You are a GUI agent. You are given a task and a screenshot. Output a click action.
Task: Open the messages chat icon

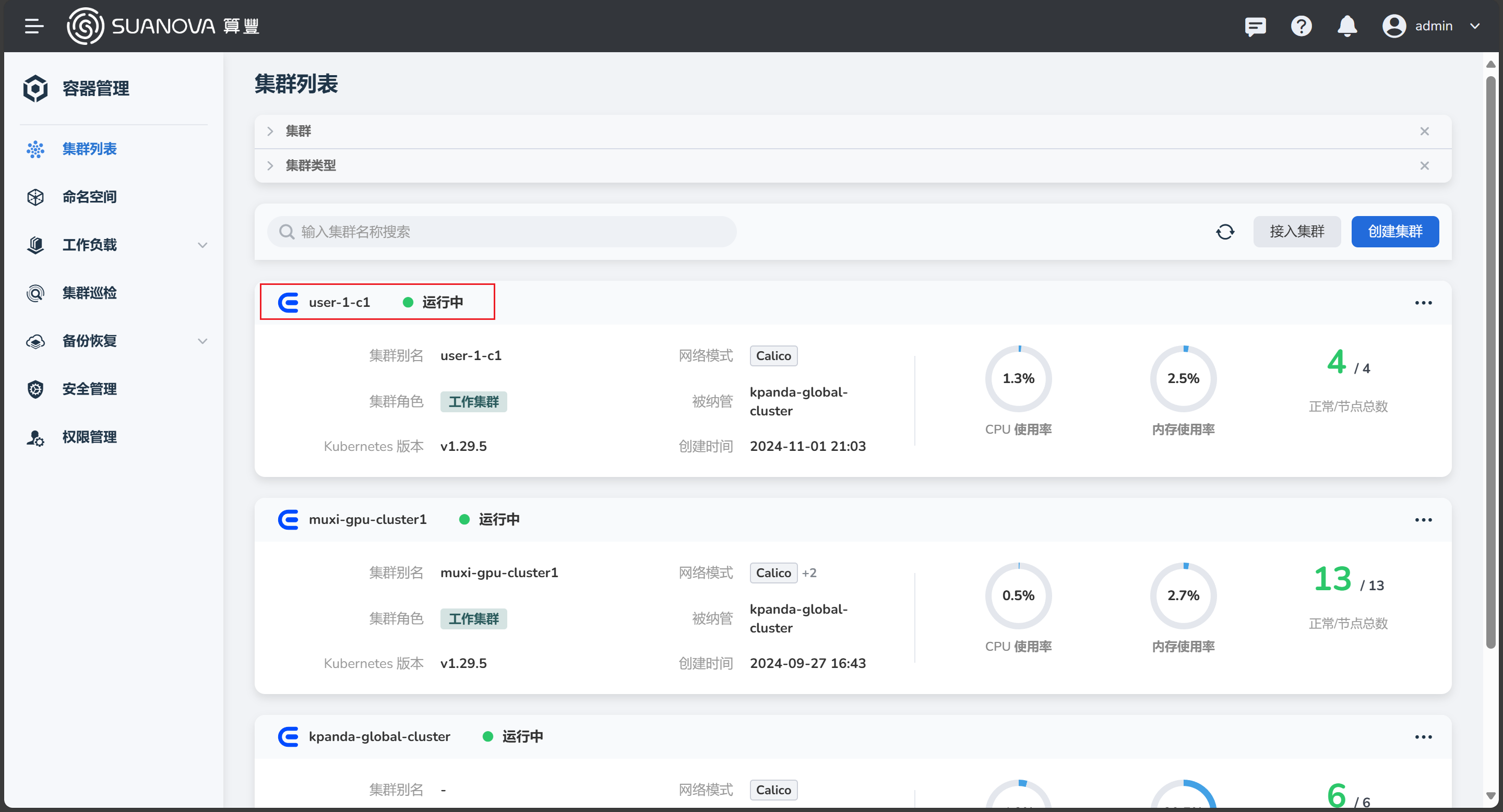pos(1255,26)
